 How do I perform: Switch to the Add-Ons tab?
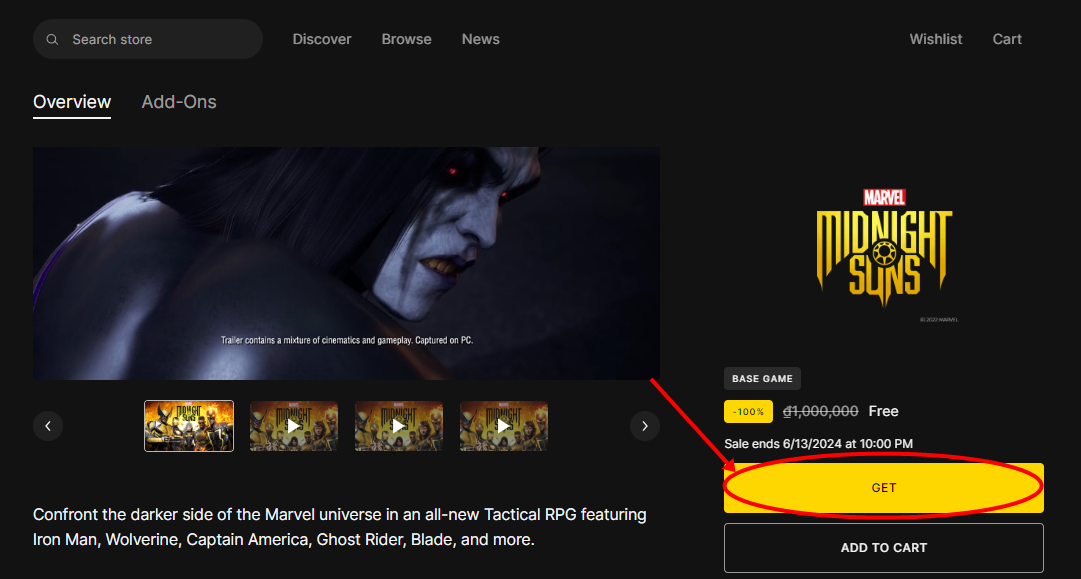pyautogui.click(x=179, y=101)
